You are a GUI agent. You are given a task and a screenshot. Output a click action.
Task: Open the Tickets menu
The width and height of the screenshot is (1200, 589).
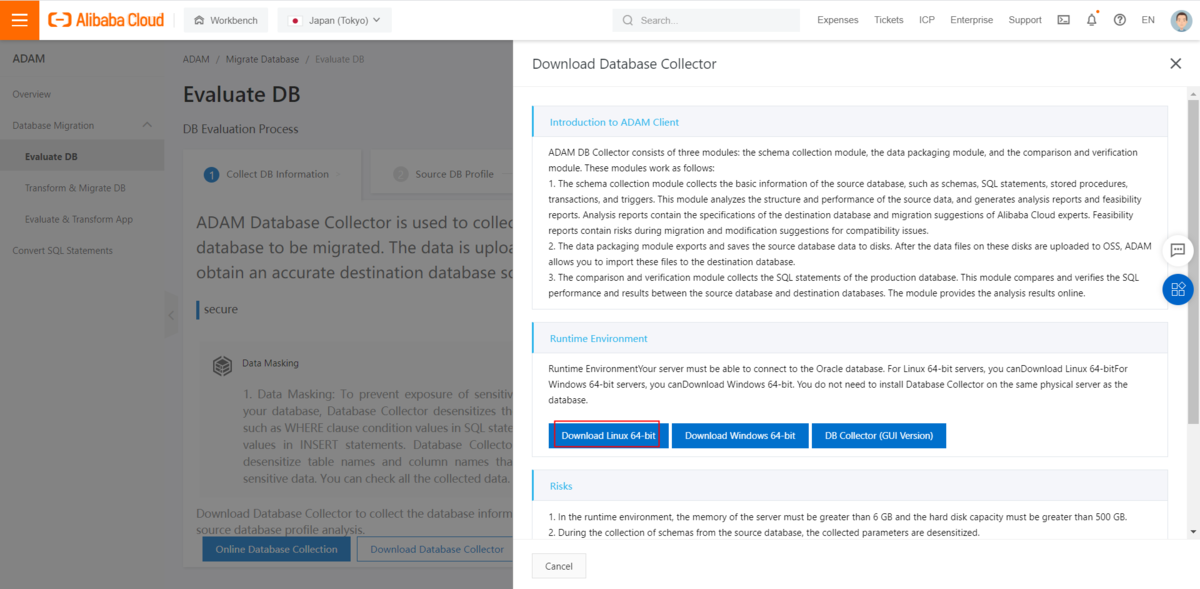click(x=888, y=20)
